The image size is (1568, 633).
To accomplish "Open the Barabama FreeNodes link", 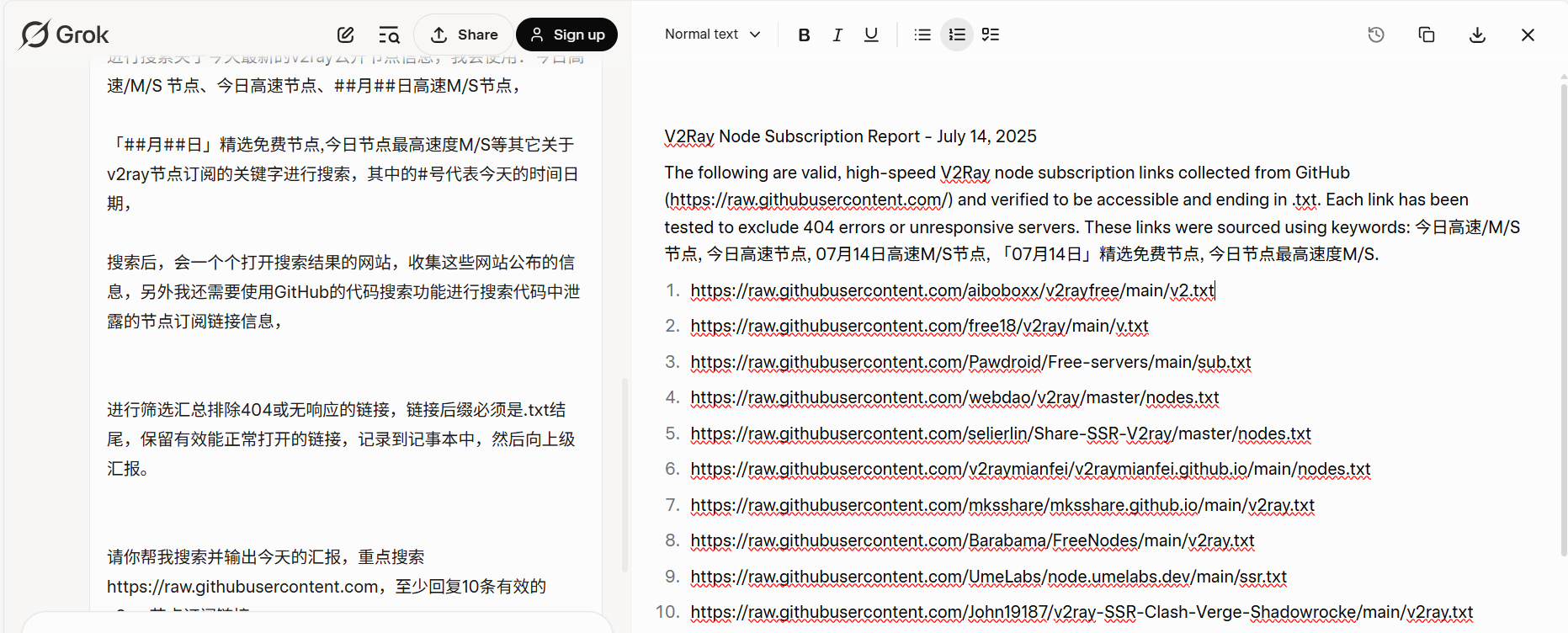I will click(972, 540).
